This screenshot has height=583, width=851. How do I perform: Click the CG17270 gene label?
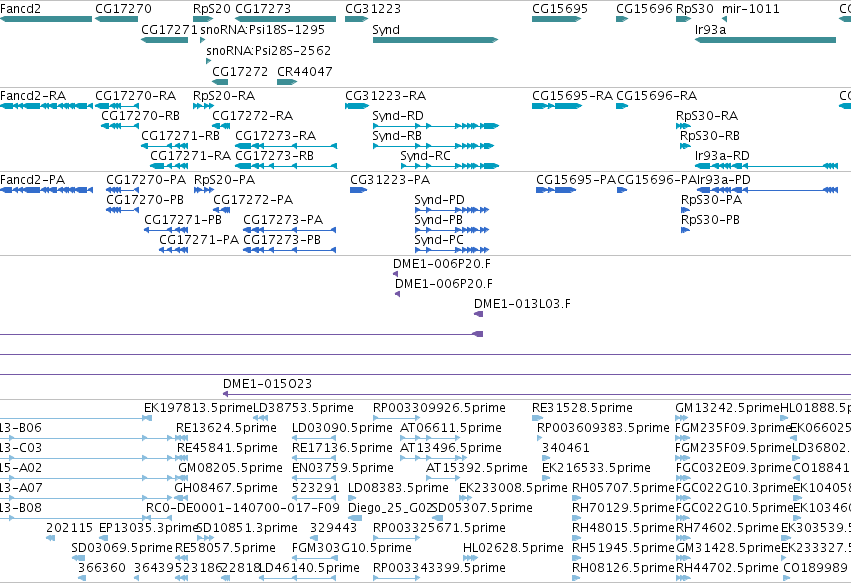(123, 9)
